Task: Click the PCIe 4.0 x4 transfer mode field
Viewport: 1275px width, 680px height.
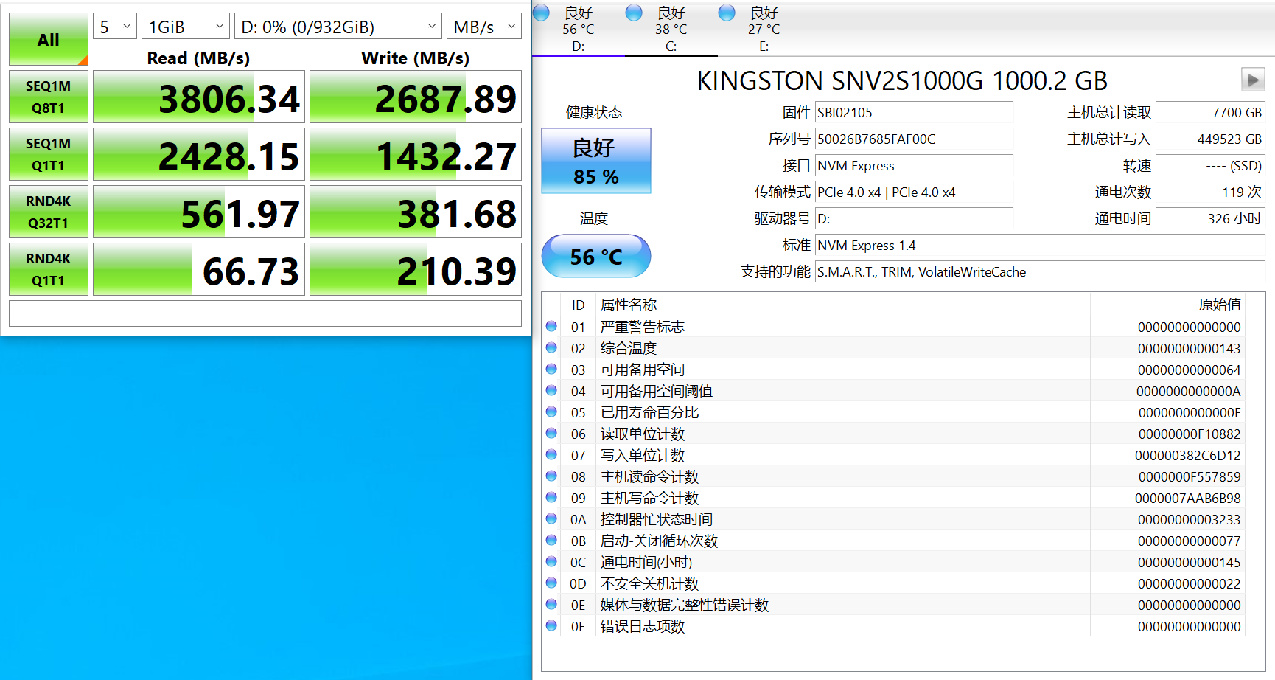Action: [914, 192]
